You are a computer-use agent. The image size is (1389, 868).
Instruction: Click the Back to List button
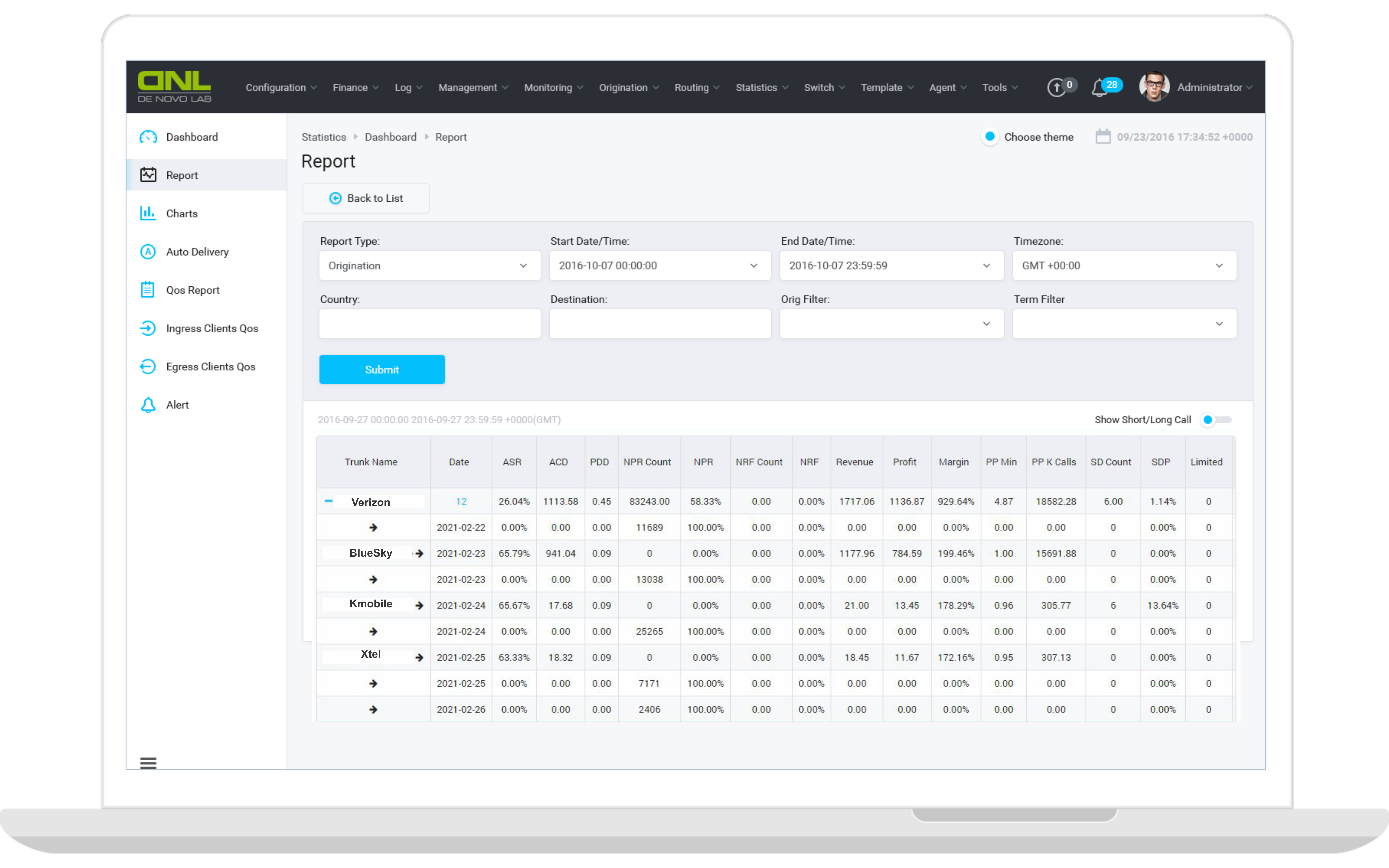[x=366, y=198]
